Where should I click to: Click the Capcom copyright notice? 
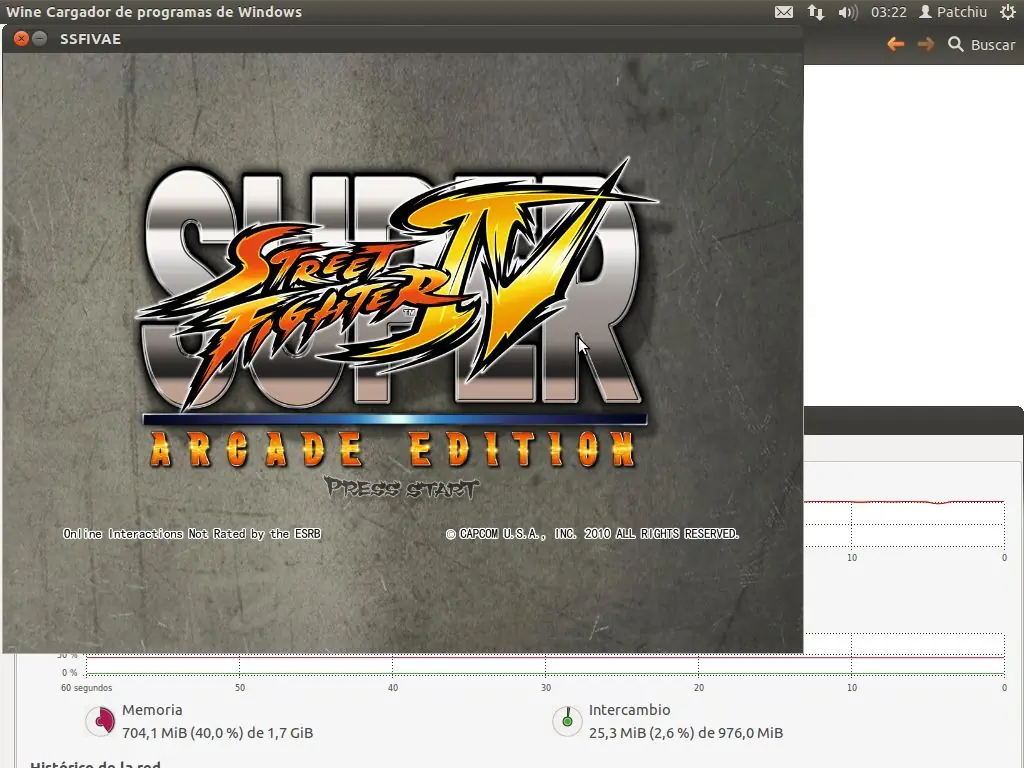592,534
